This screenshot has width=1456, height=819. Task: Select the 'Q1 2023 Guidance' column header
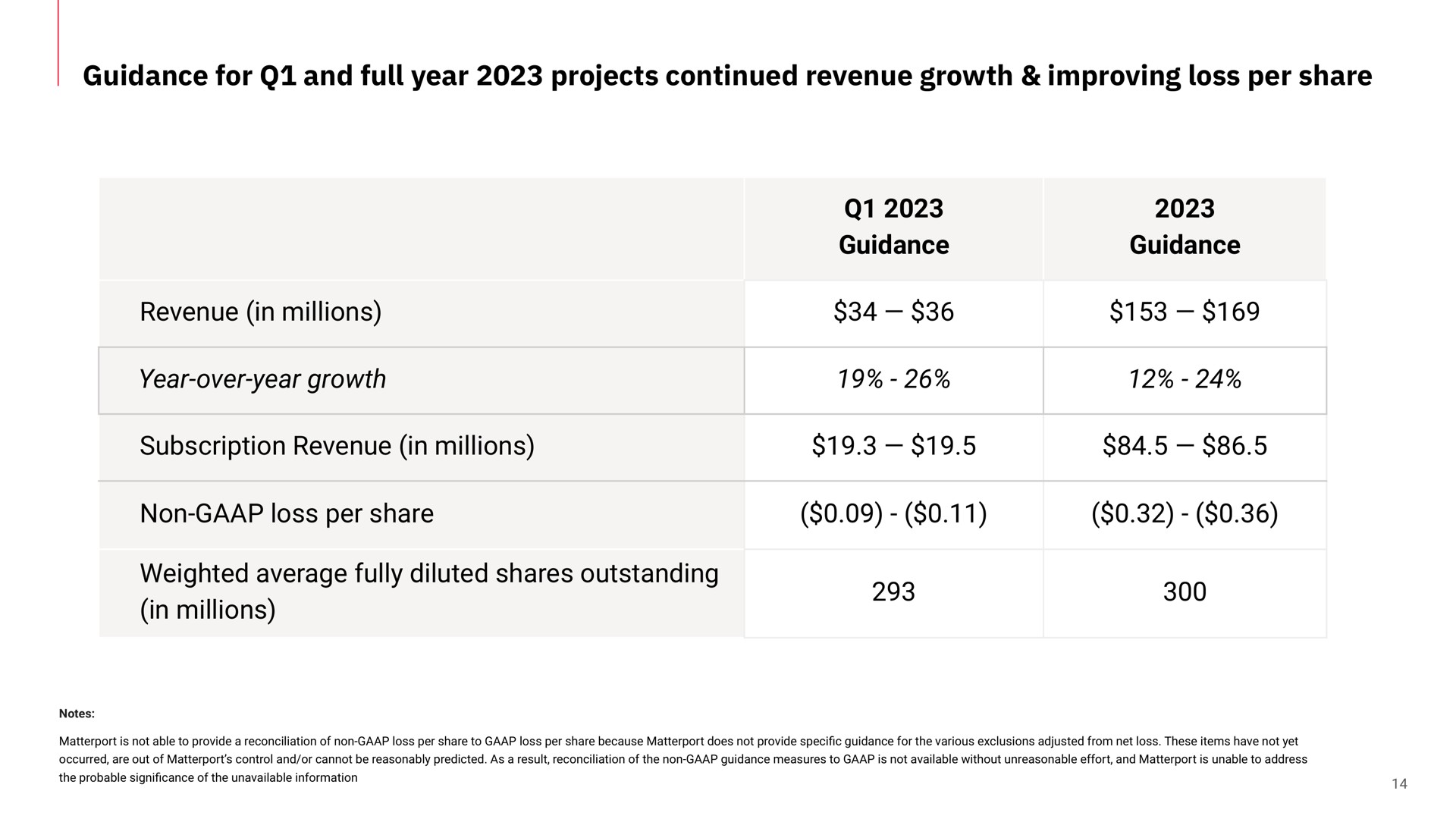[x=893, y=227]
